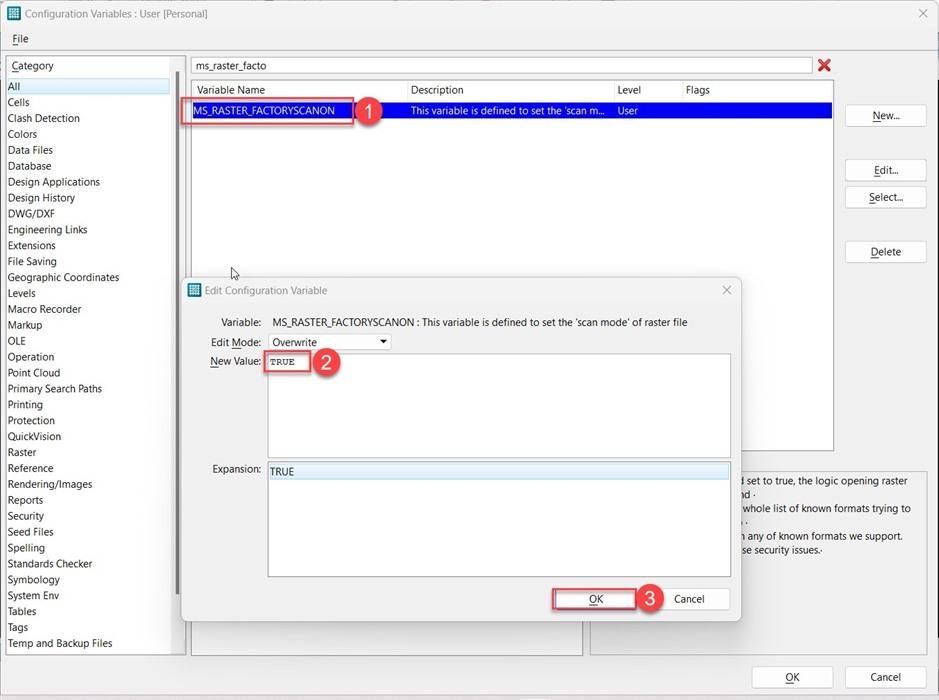Click OK in the Edit Configuration Variable dialog
Viewport: 939px width, 700px height.
point(594,598)
